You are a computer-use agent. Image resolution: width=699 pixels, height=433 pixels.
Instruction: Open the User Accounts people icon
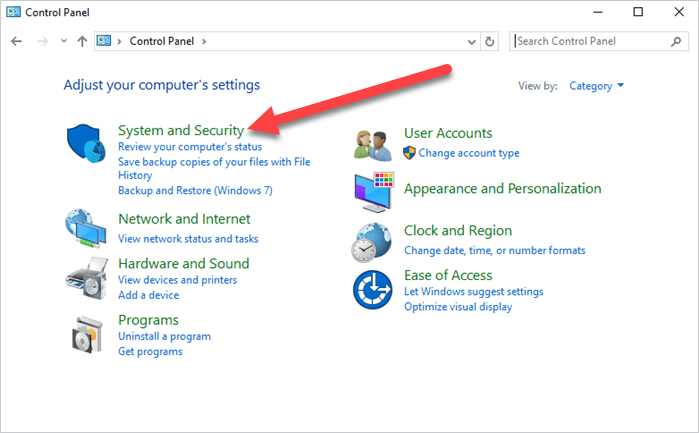point(373,145)
